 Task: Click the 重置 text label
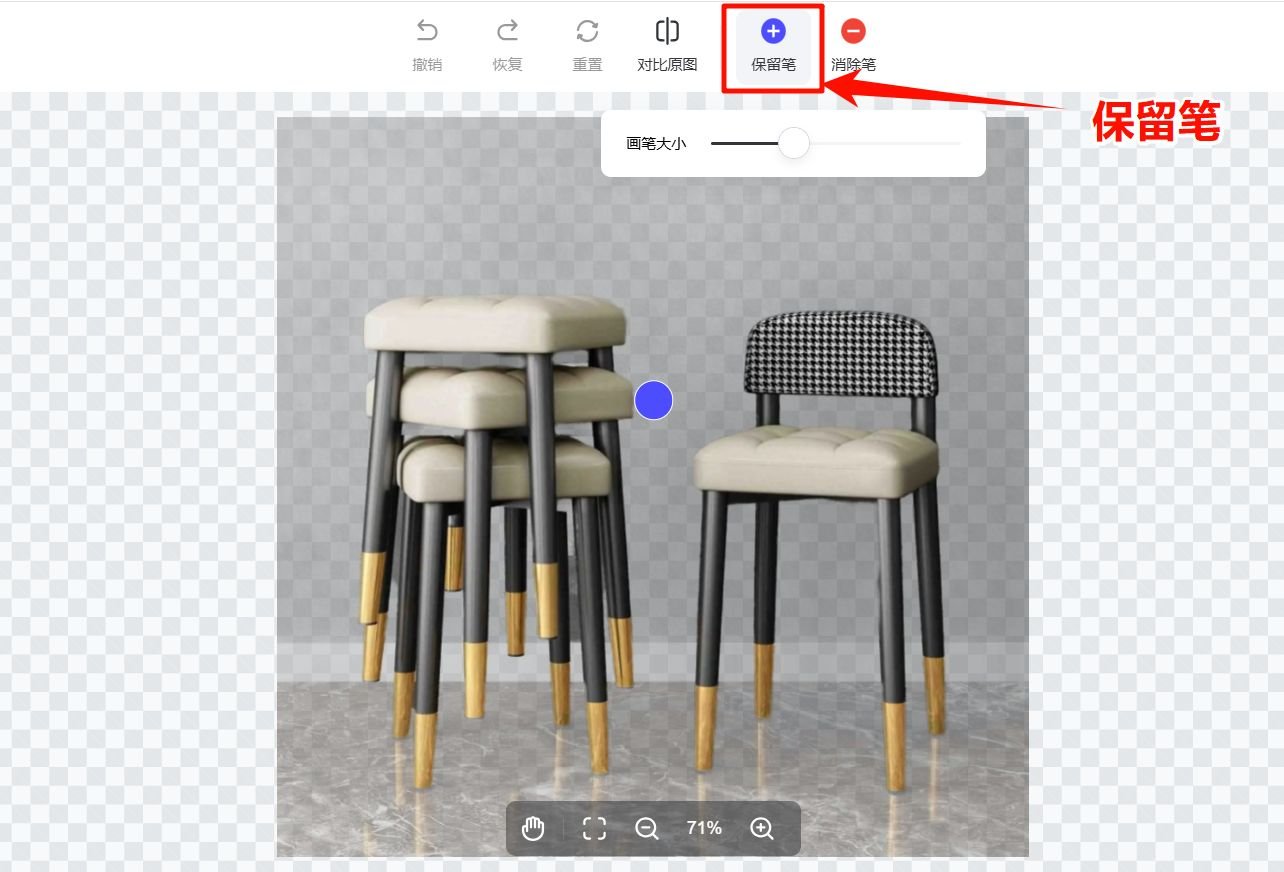click(x=587, y=64)
